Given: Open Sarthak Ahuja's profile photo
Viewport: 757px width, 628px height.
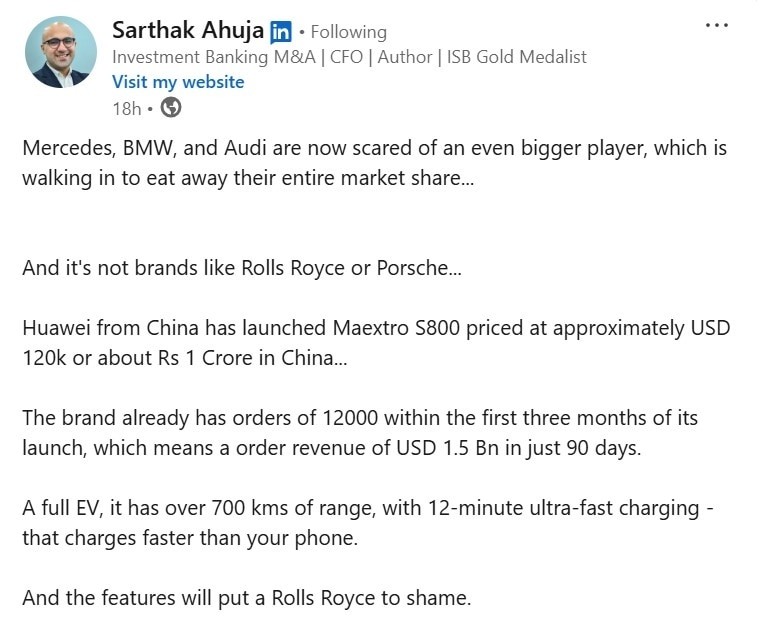Looking at the screenshot, I should coord(61,52).
